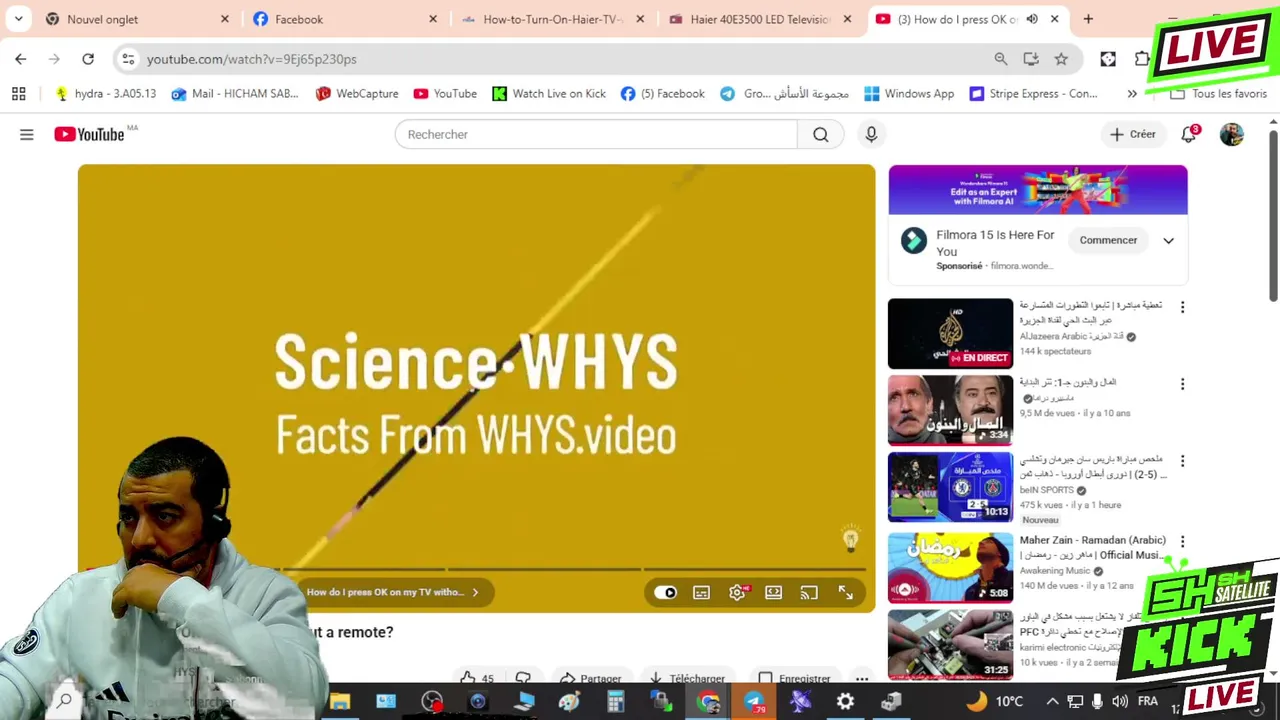Switch to the Facebook tab
Screen dimensions: 1280x720
pyautogui.click(x=344, y=19)
